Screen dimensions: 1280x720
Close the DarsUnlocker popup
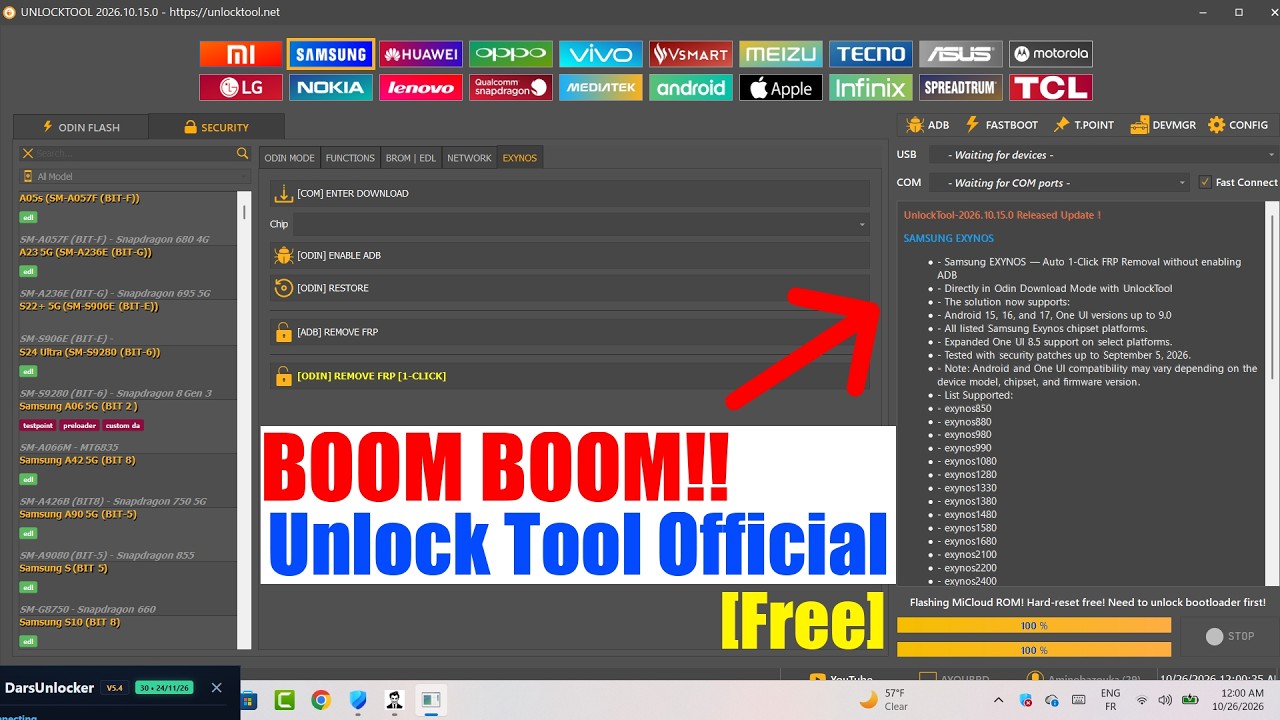click(x=216, y=688)
